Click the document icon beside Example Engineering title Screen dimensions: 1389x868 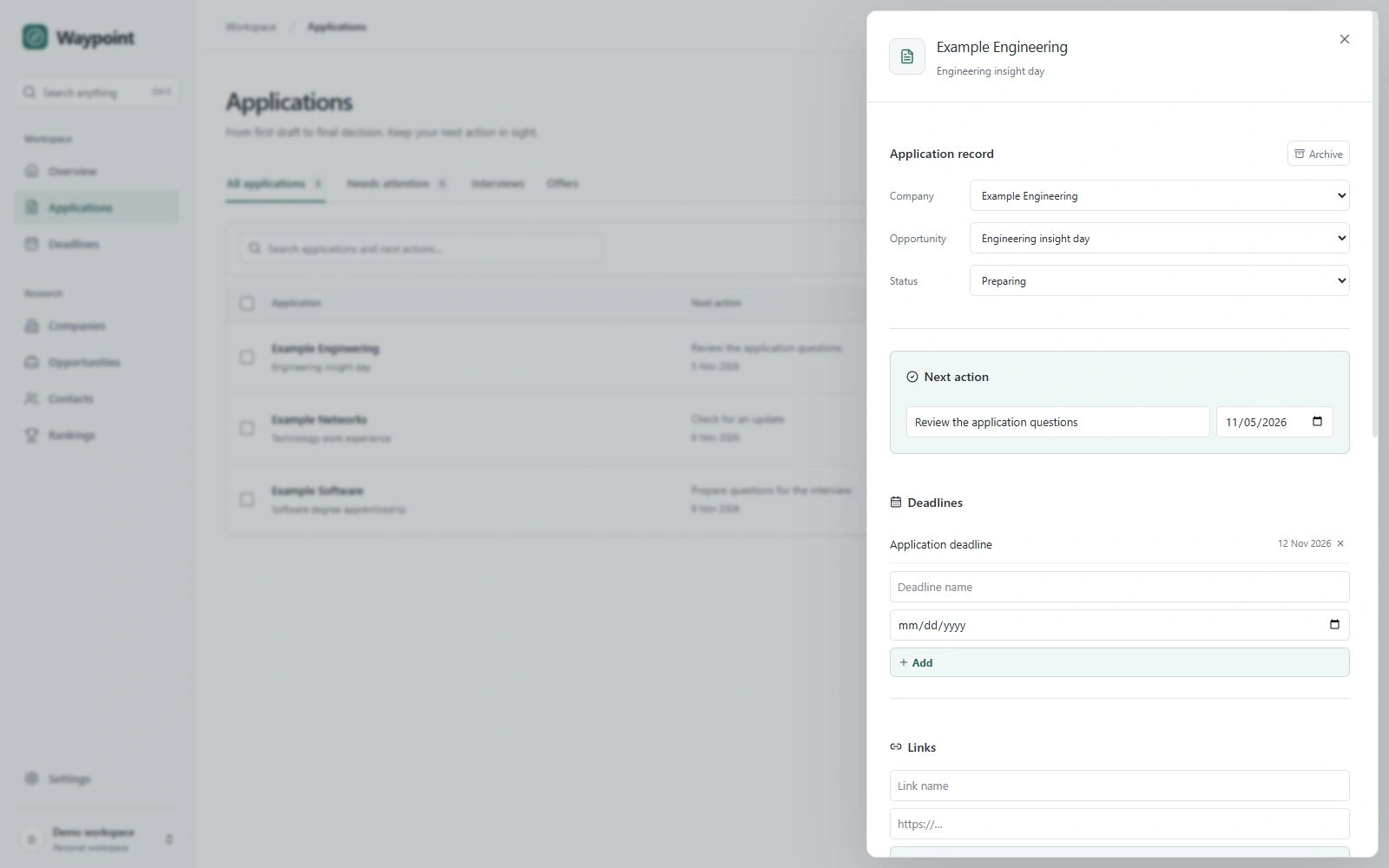[907, 56]
